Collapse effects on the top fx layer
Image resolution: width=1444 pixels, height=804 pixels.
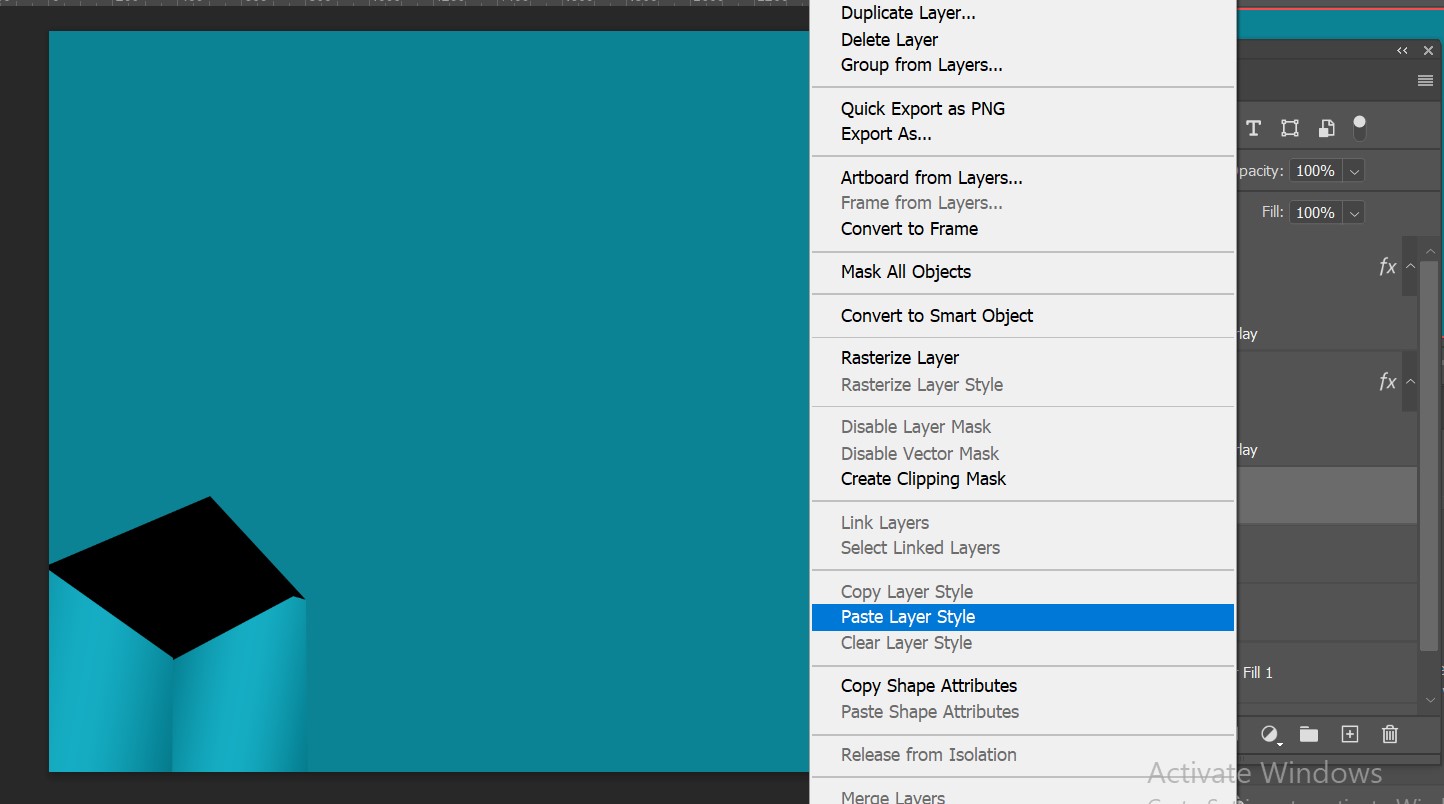(x=1410, y=267)
